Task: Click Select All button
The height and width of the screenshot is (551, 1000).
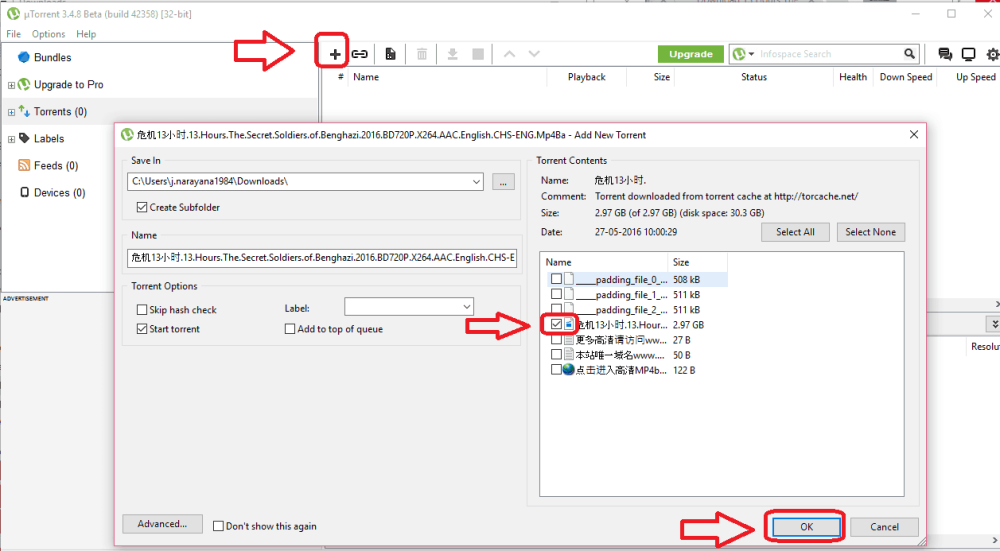Action: pos(795,232)
